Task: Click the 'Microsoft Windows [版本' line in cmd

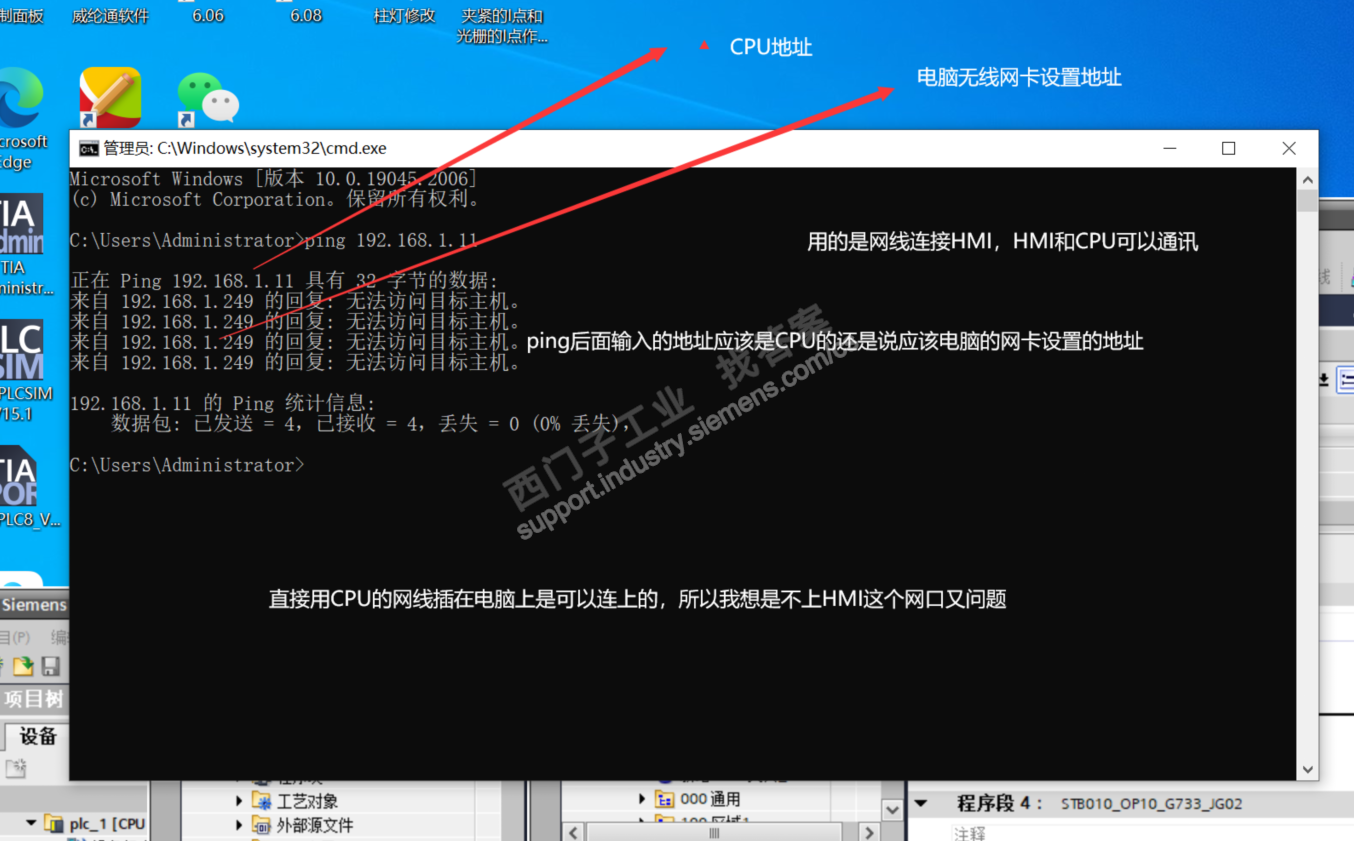Action: click(x=274, y=179)
